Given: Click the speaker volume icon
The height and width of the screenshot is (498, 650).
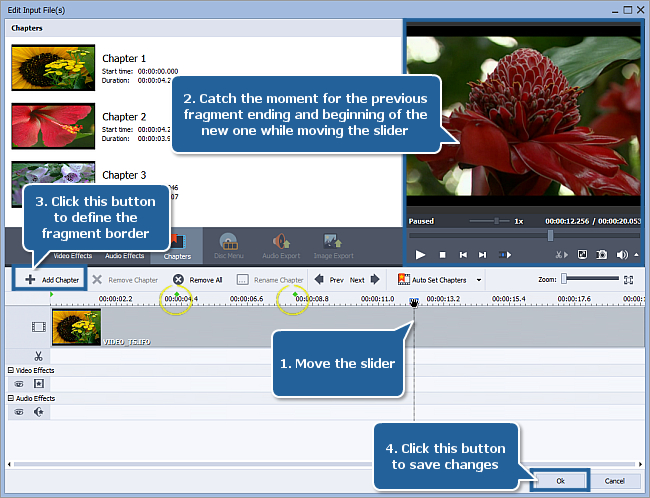Looking at the screenshot, I should click(x=622, y=255).
